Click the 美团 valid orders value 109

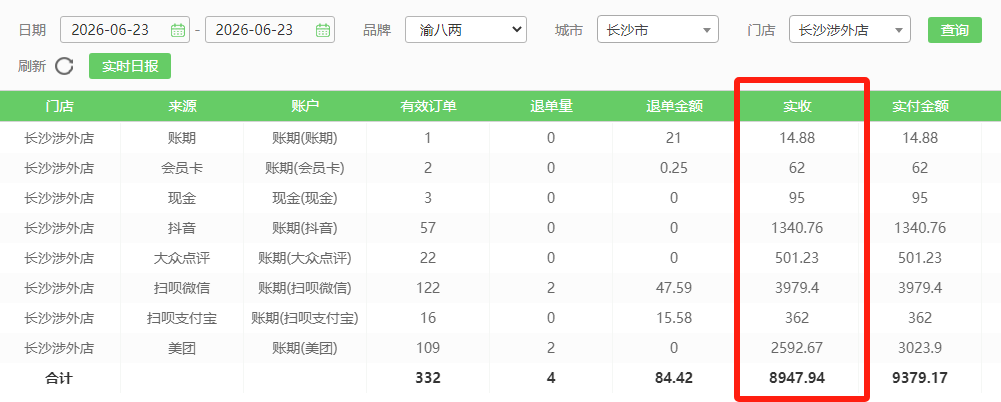pos(428,348)
